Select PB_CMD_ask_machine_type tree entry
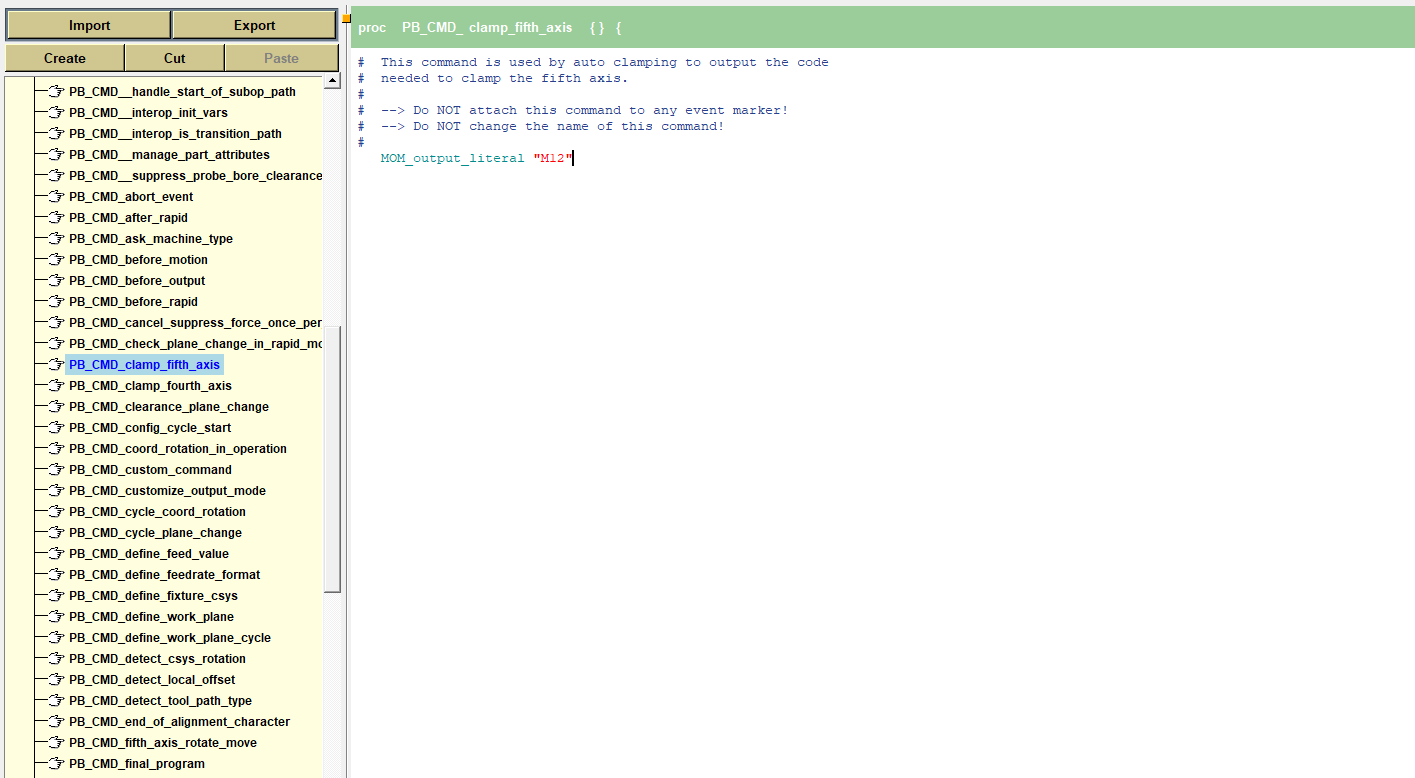Viewport: 1415px width, 778px height. click(x=150, y=239)
